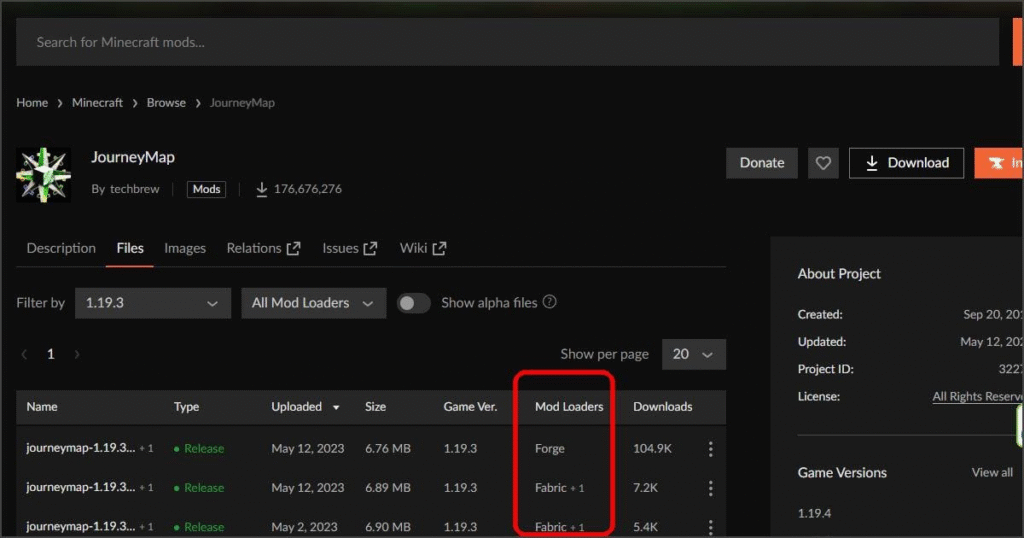
Task: Sort by the Type column header
Action: (x=186, y=407)
